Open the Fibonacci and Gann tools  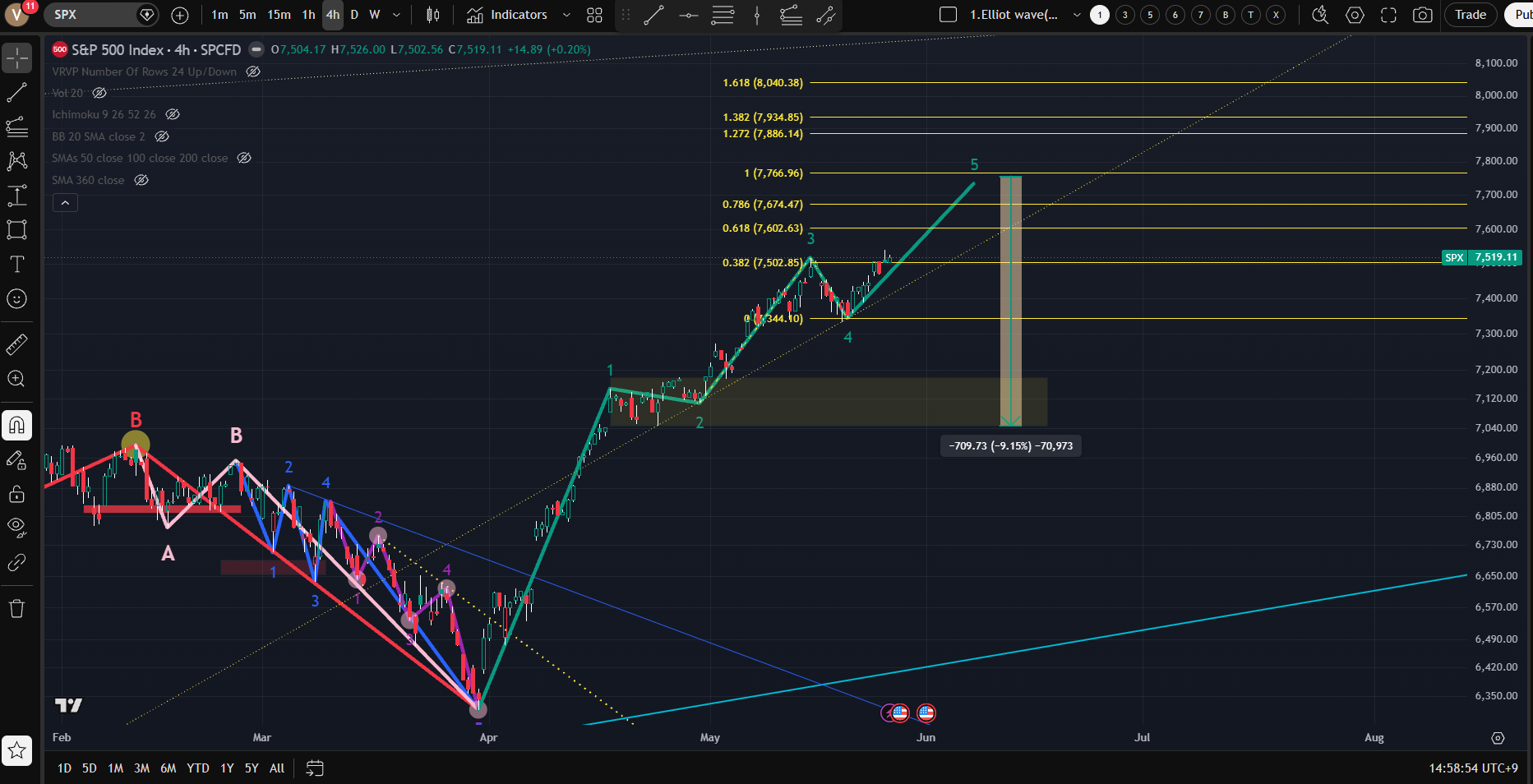pyautogui.click(x=17, y=127)
